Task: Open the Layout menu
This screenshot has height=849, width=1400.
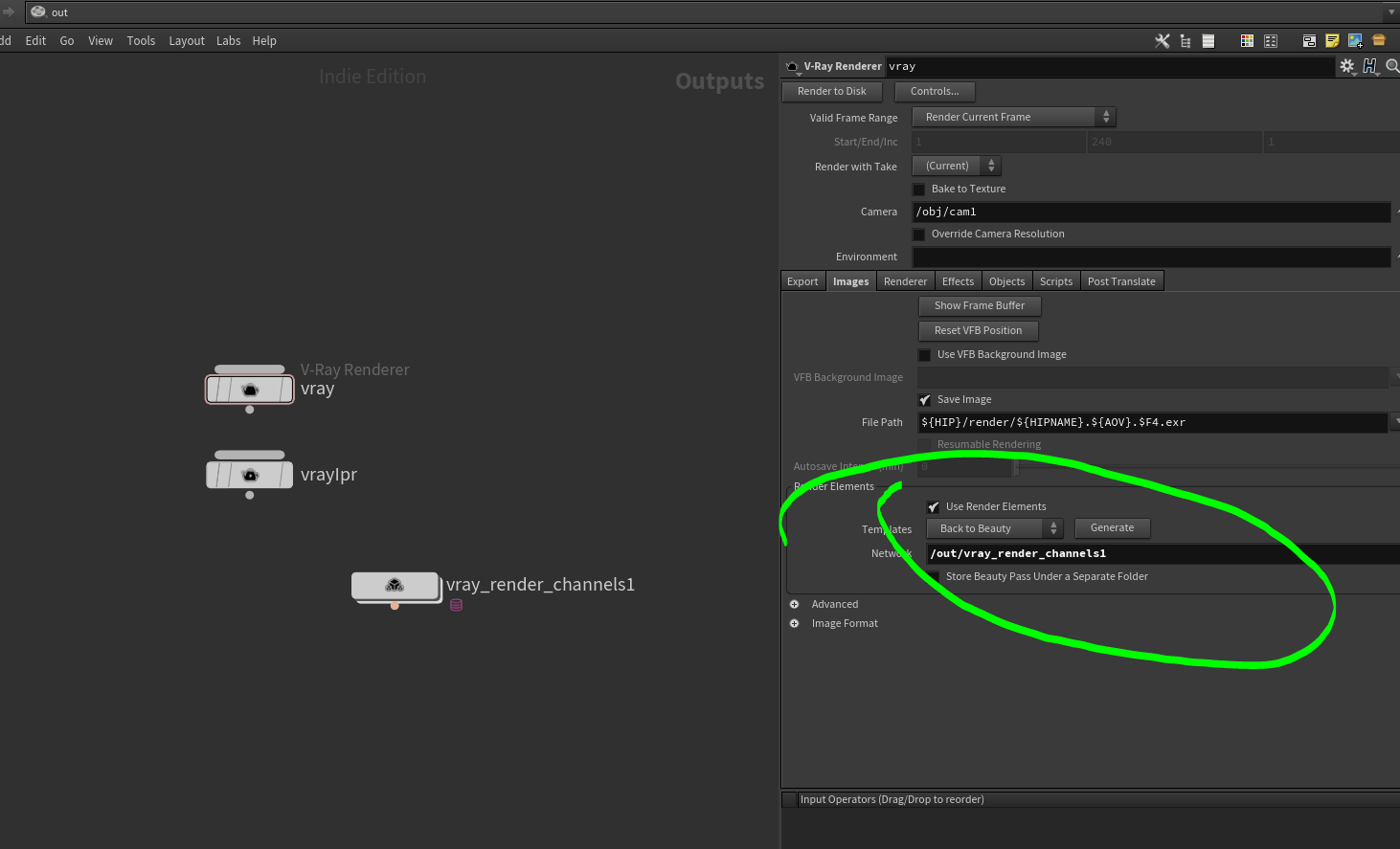Action: point(187,41)
